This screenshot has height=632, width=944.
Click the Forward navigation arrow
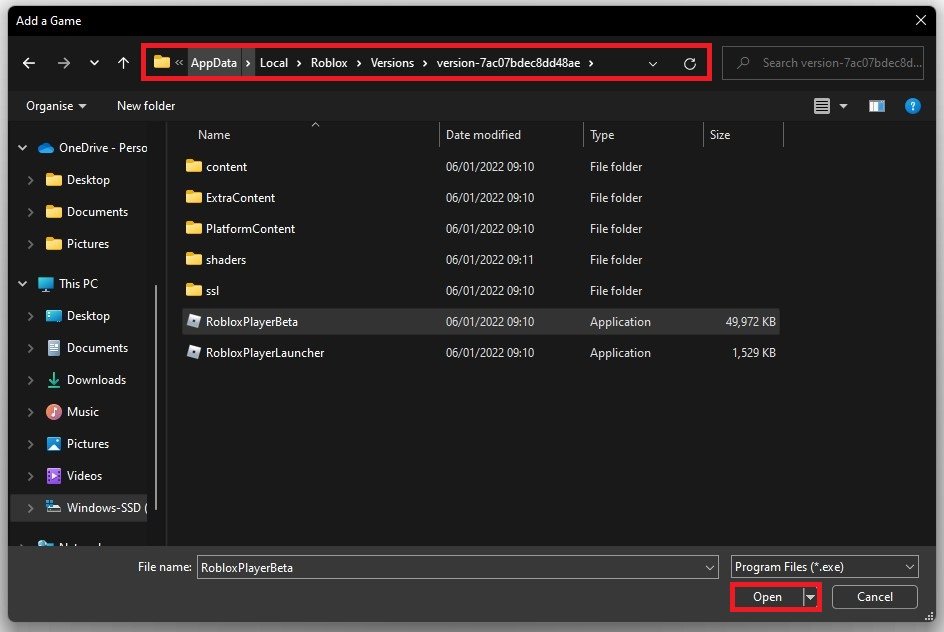pos(63,63)
